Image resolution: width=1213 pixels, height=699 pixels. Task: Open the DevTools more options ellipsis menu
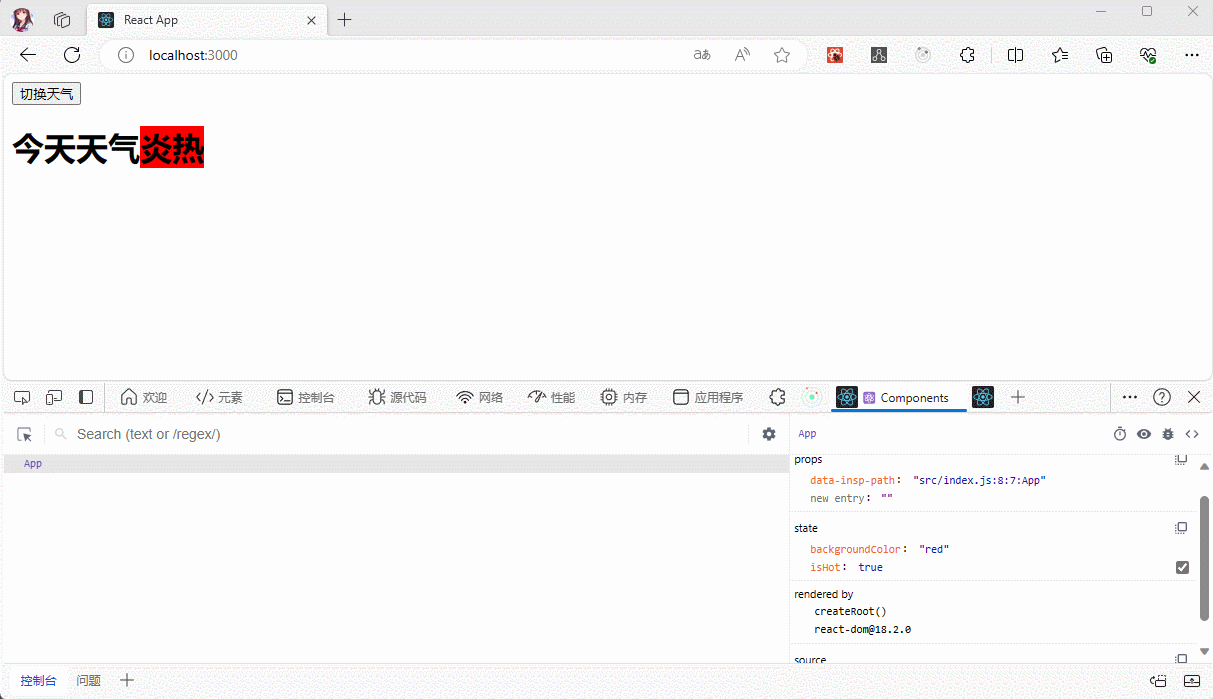(1130, 397)
